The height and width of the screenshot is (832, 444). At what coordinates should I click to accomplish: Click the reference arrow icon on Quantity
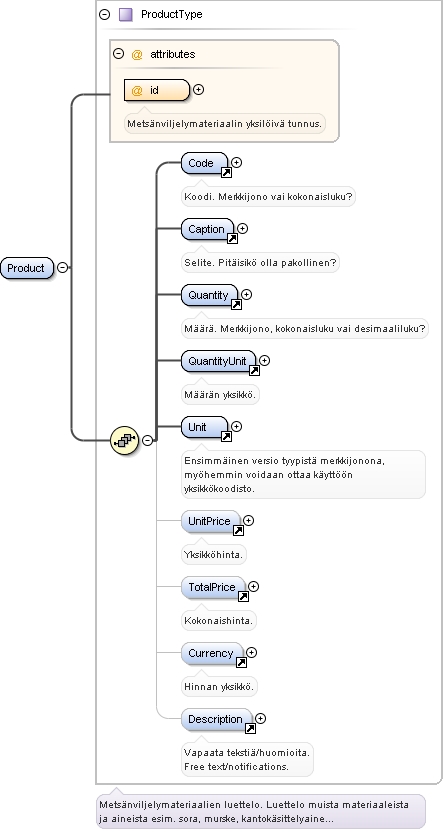(x=237, y=305)
